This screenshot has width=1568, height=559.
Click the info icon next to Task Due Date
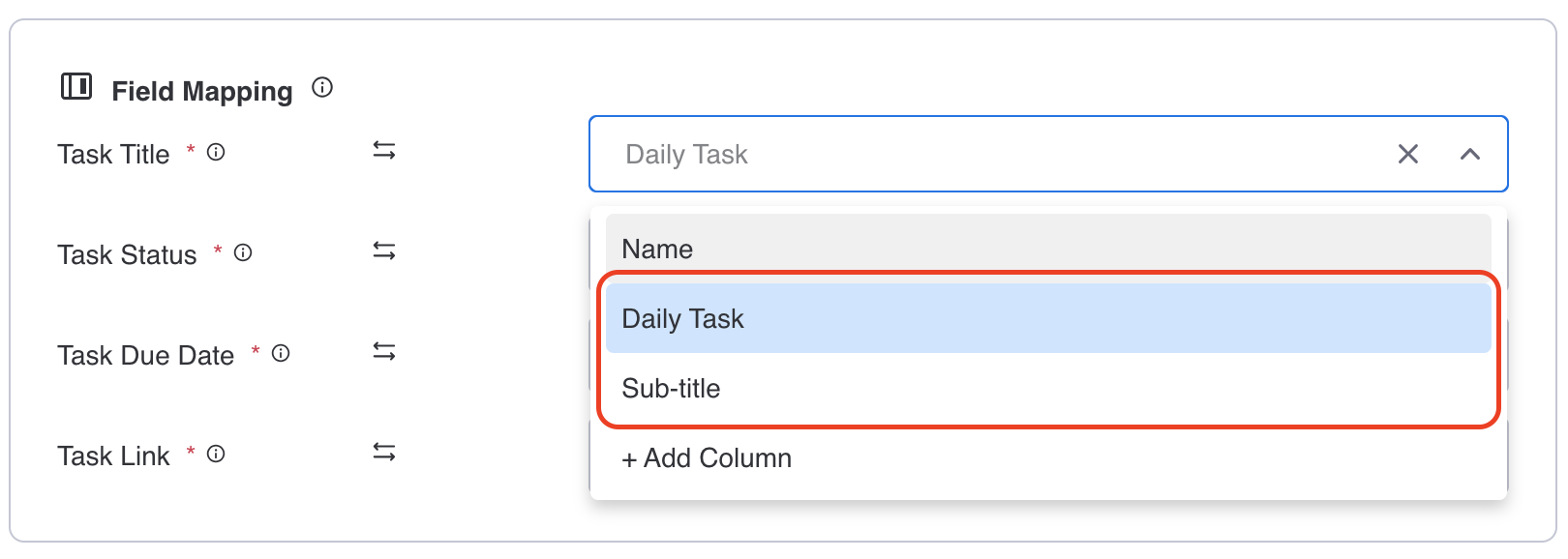coord(281,354)
